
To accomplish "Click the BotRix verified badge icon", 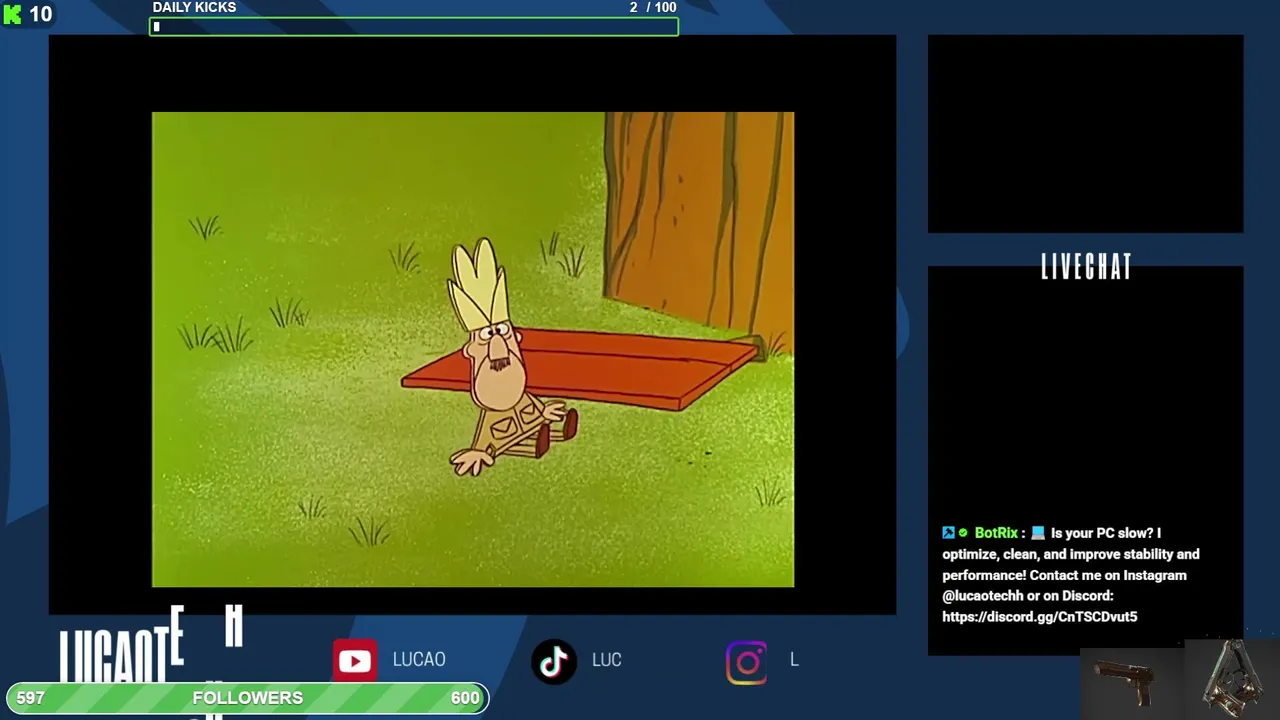I will (963, 533).
